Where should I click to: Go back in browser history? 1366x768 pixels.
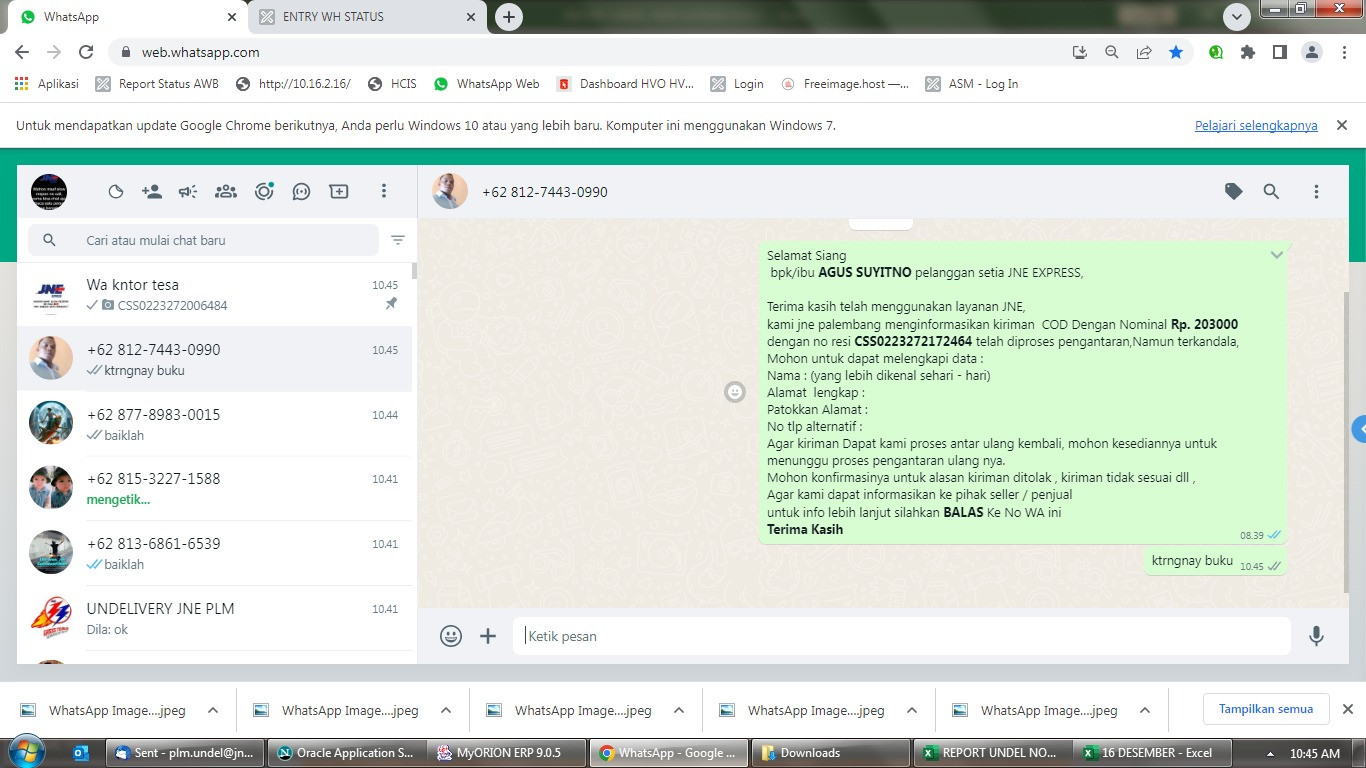[22, 52]
